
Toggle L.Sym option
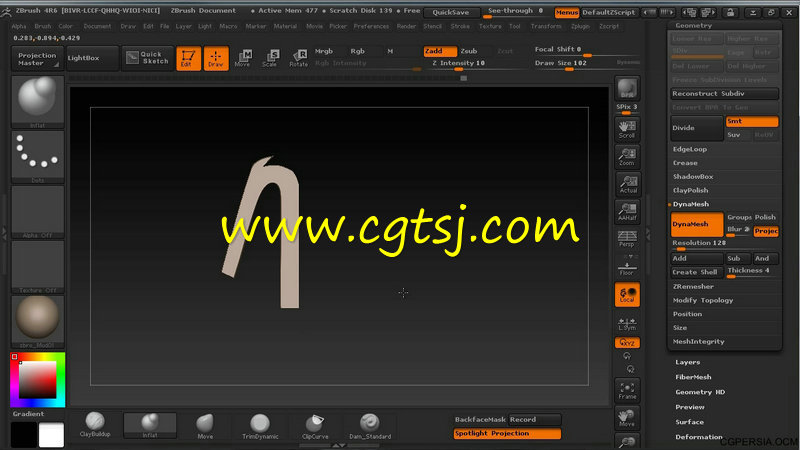click(627, 323)
